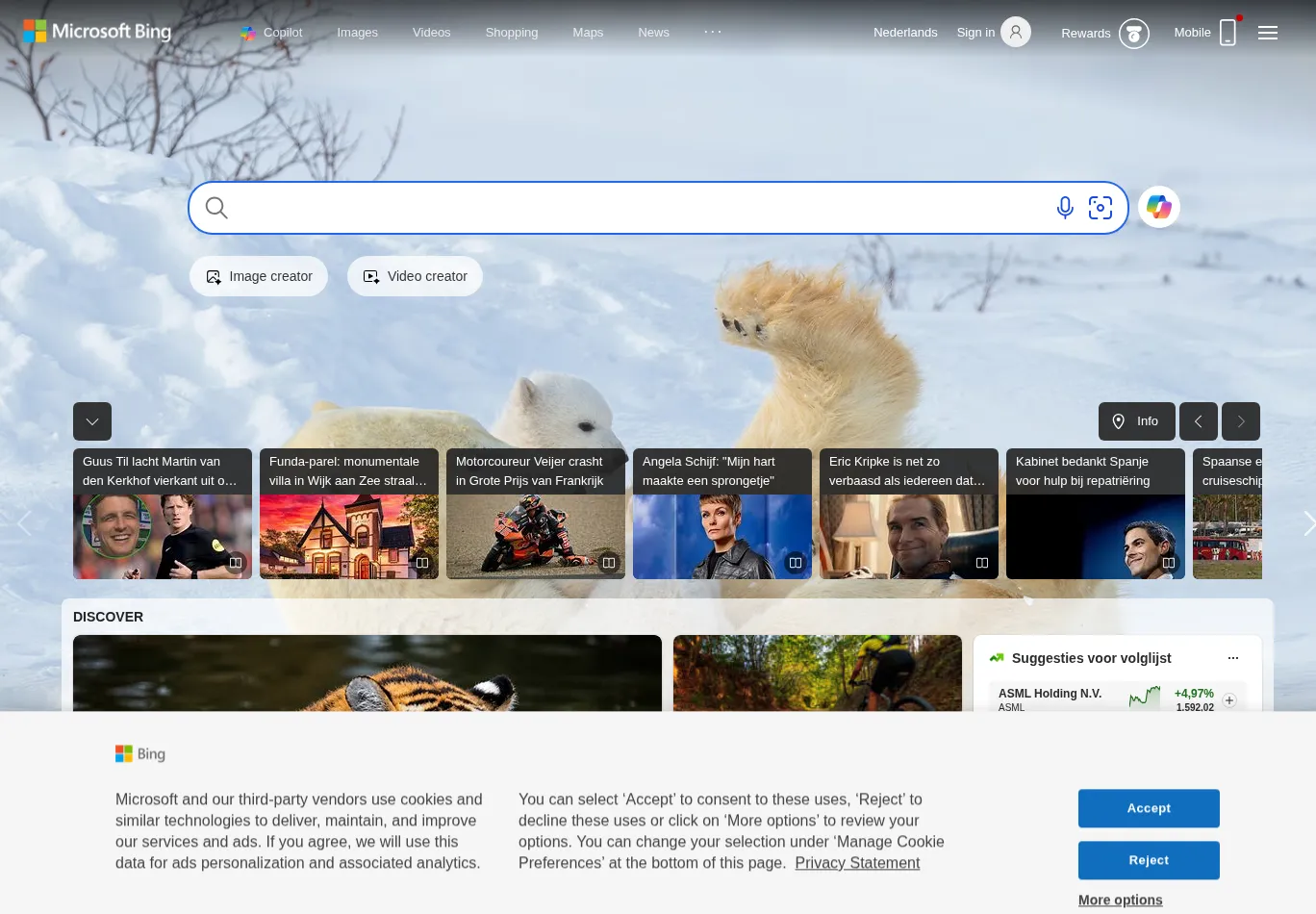The height and width of the screenshot is (914, 1316).
Task: Click the profile avatar icon
Action: click(x=1016, y=33)
